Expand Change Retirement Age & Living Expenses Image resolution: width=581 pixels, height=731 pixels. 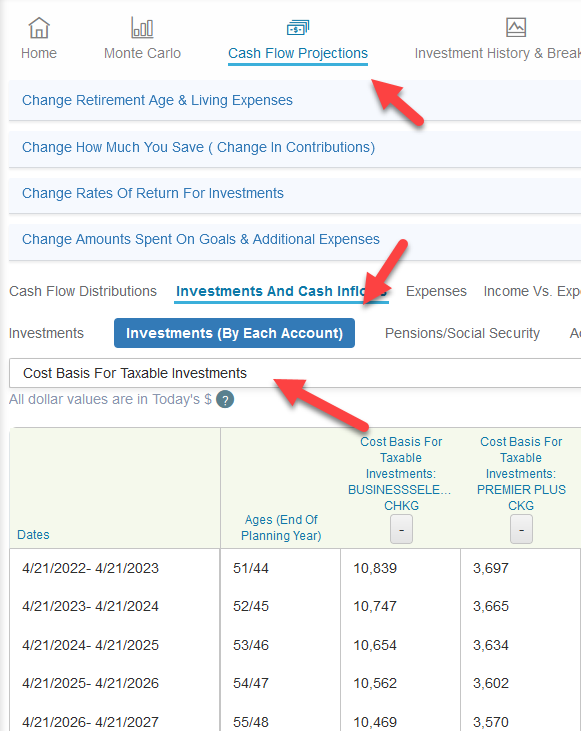click(x=295, y=100)
